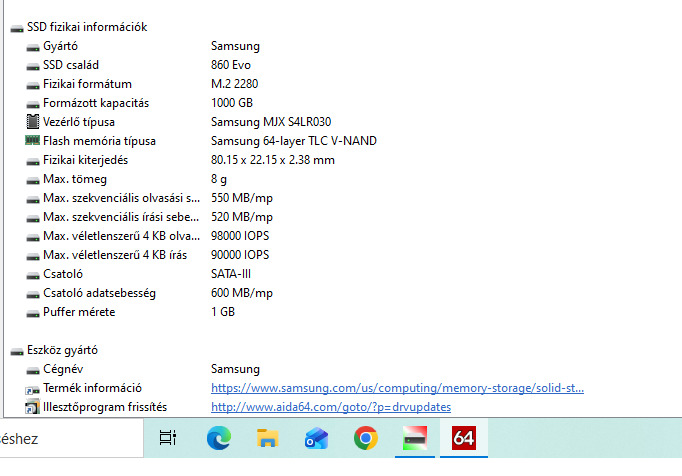Image resolution: width=682 pixels, height=476 pixels.
Task: Open Outlook from the taskbar
Action: pyautogui.click(x=316, y=438)
